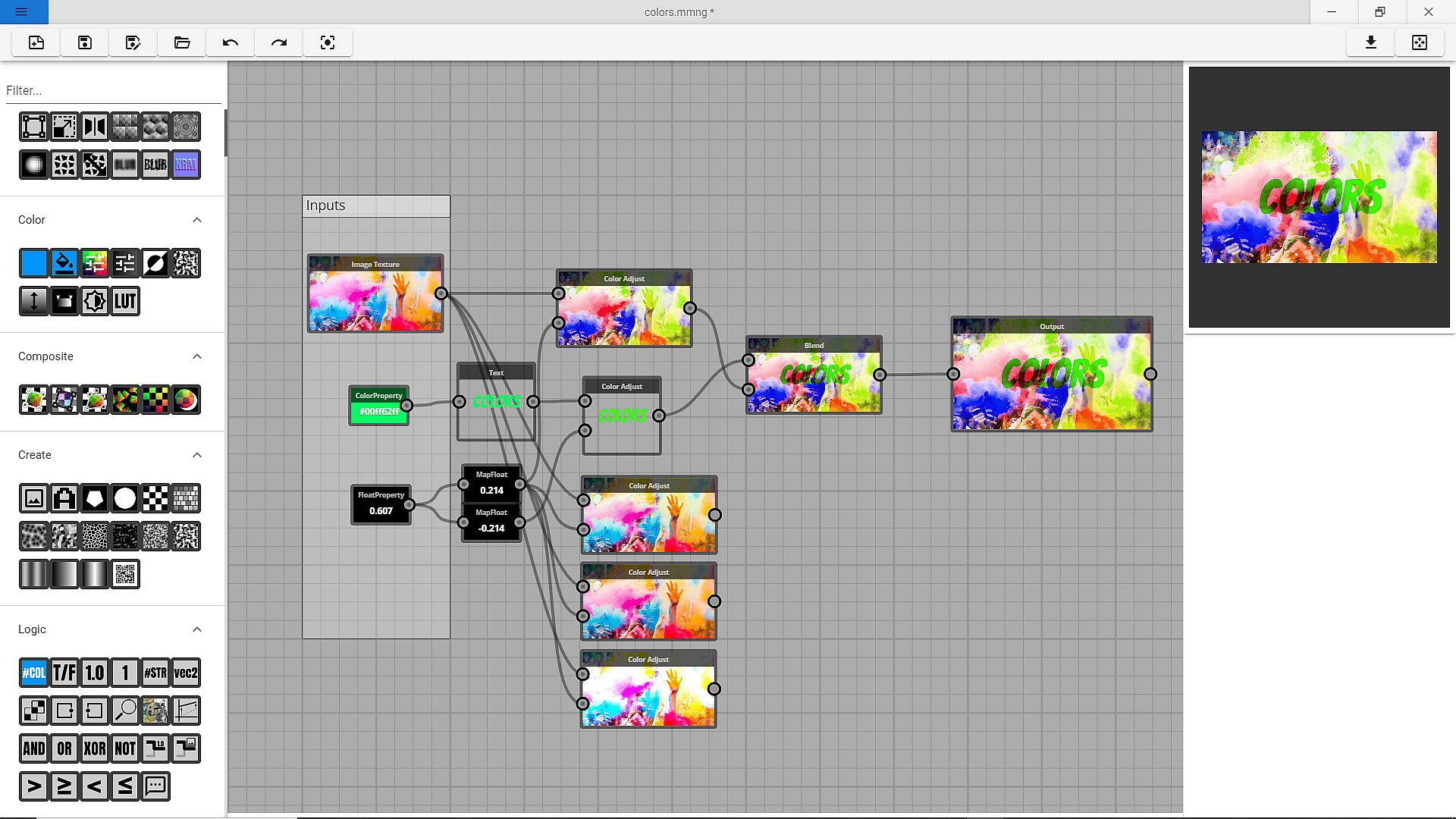Pick the XOR logic node icon
The image size is (1456, 819).
tap(95, 748)
